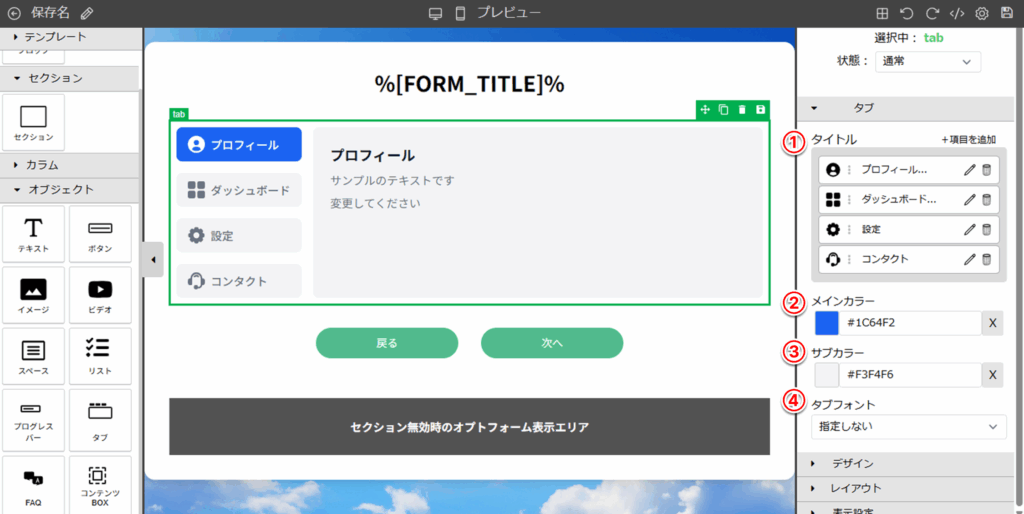Image resolution: width=1024 pixels, height=514 pixels.
Task: Clear the メインカラー value with X
Action: click(x=993, y=323)
